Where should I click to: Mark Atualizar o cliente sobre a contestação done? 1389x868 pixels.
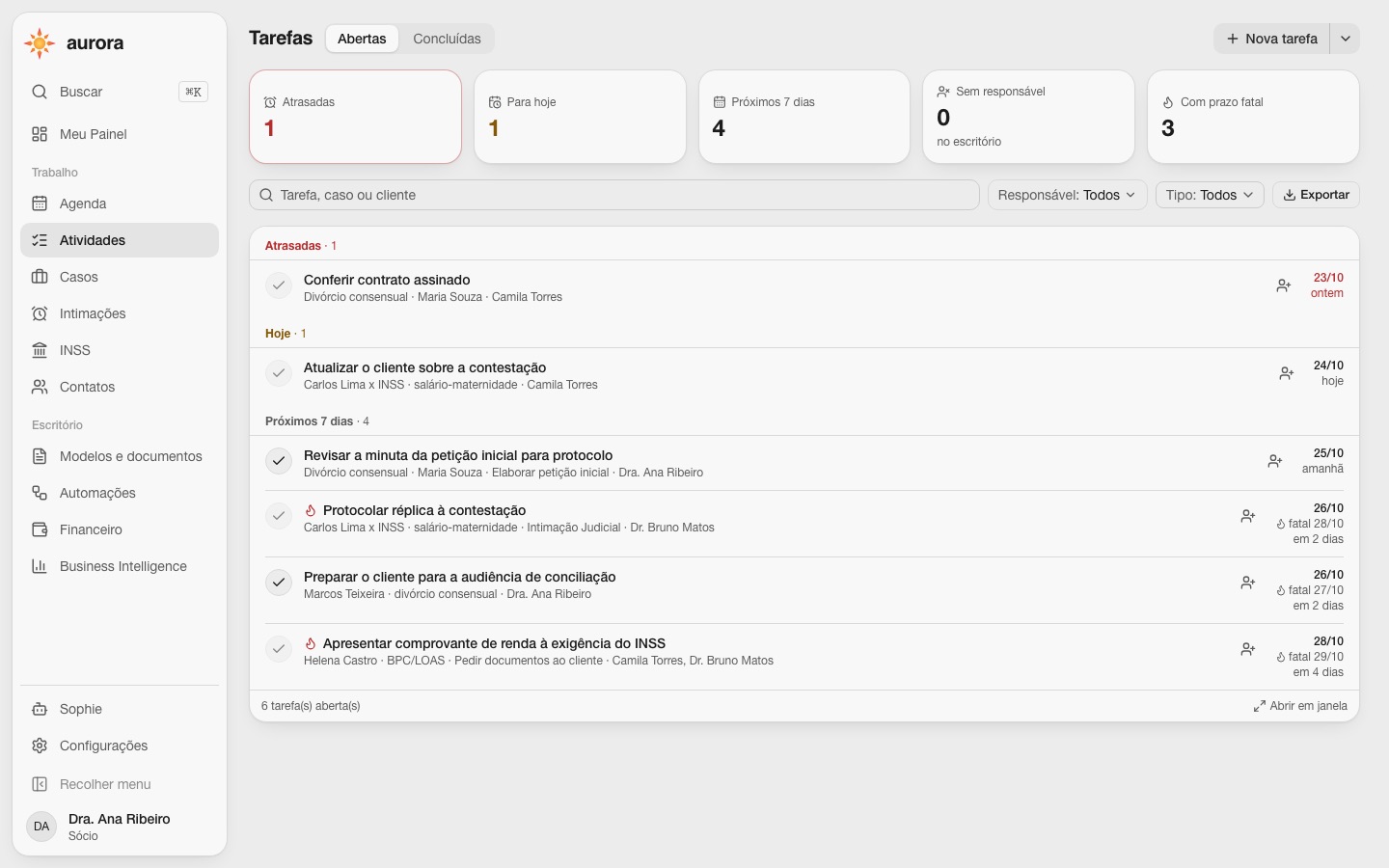coord(279,373)
